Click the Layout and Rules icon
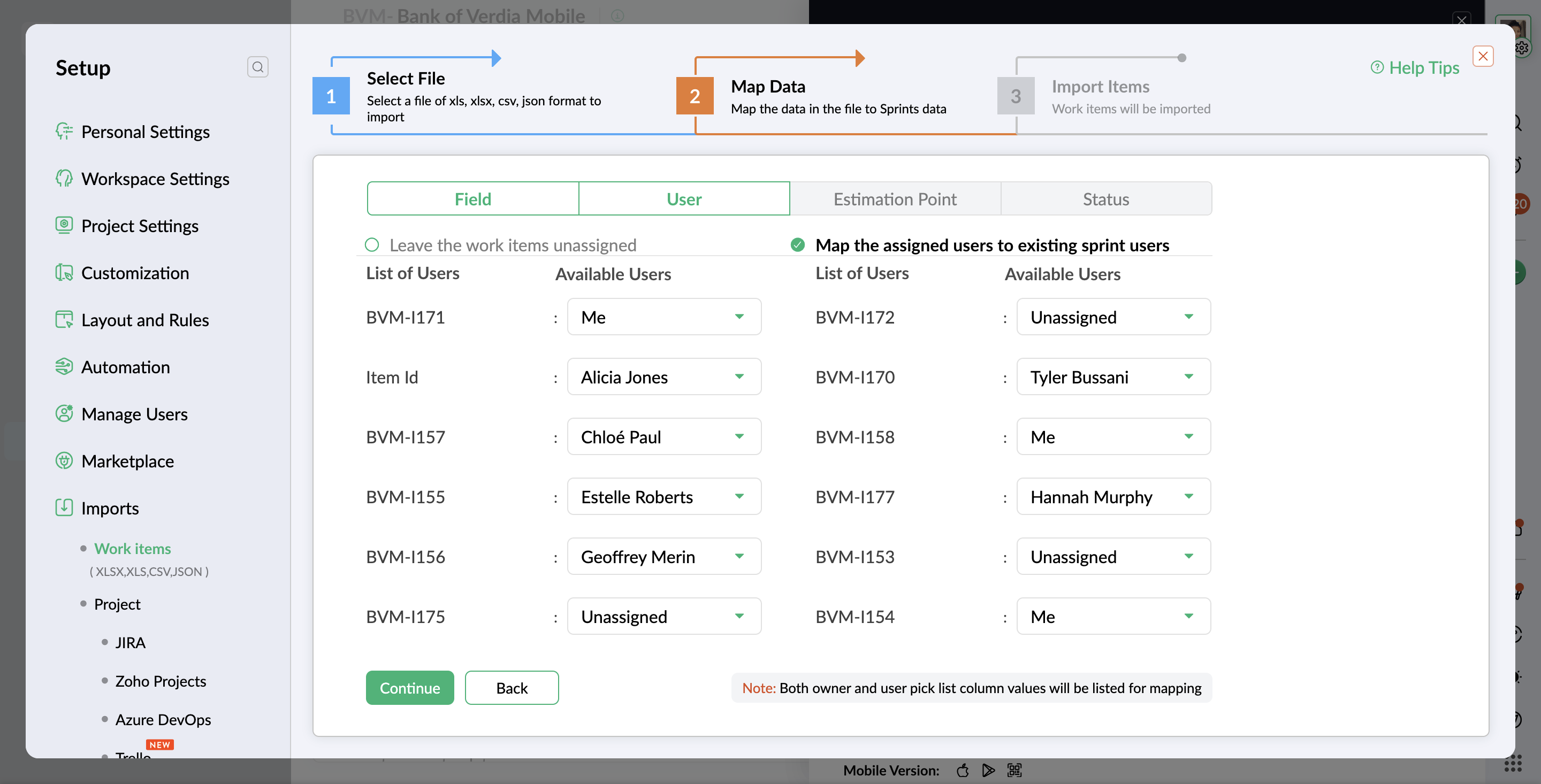Image resolution: width=1541 pixels, height=784 pixels. [64, 319]
